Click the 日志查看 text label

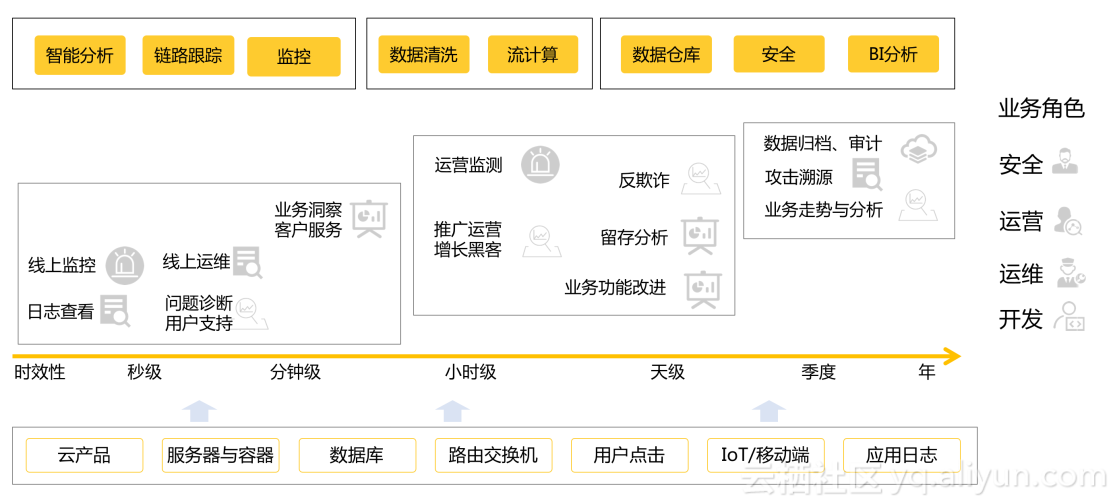[60, 311]
